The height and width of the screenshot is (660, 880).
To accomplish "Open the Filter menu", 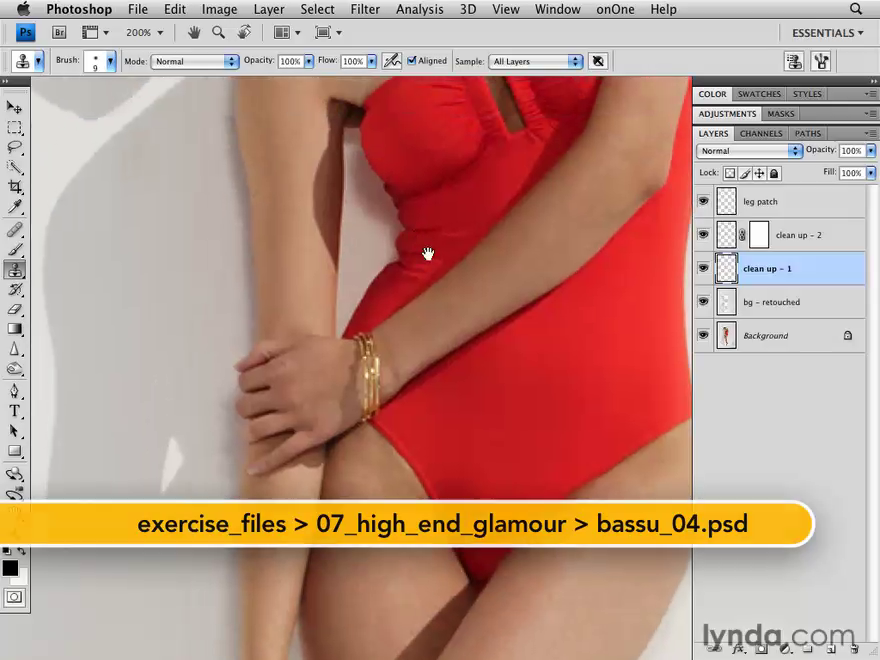I will [365, 10].
